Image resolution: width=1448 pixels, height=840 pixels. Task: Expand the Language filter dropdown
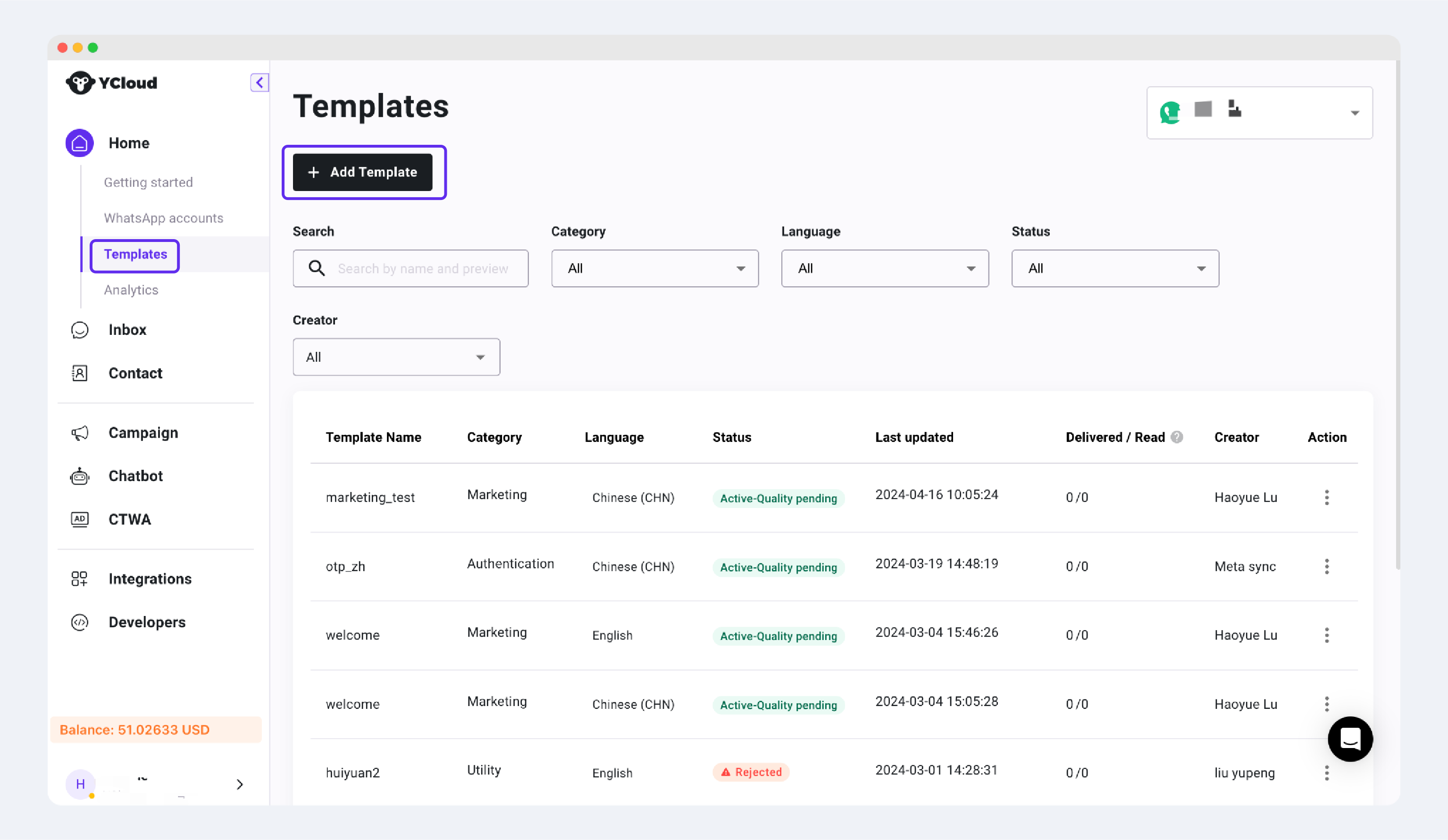click(884, 268)
